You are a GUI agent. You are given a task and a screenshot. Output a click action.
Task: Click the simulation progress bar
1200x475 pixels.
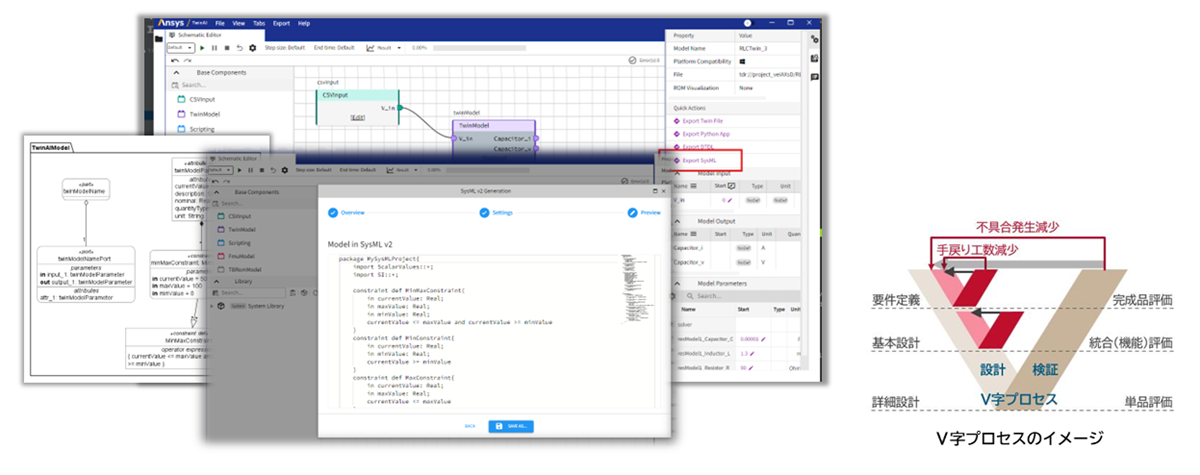tap(481, 47)
